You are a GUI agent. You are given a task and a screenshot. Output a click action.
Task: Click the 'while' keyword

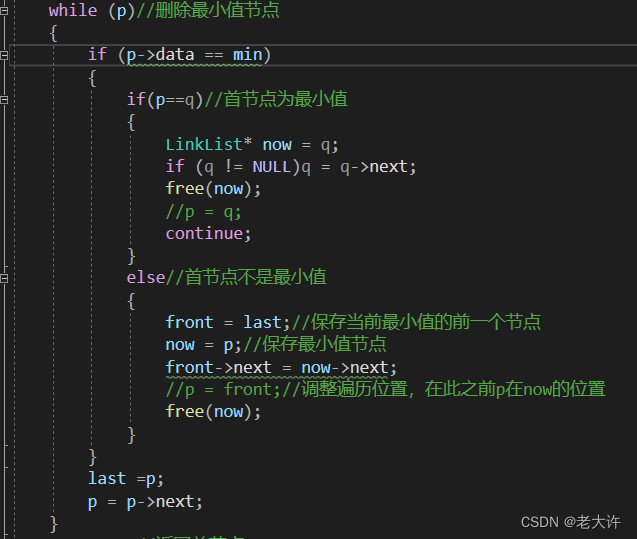click(x=73, y=11)
